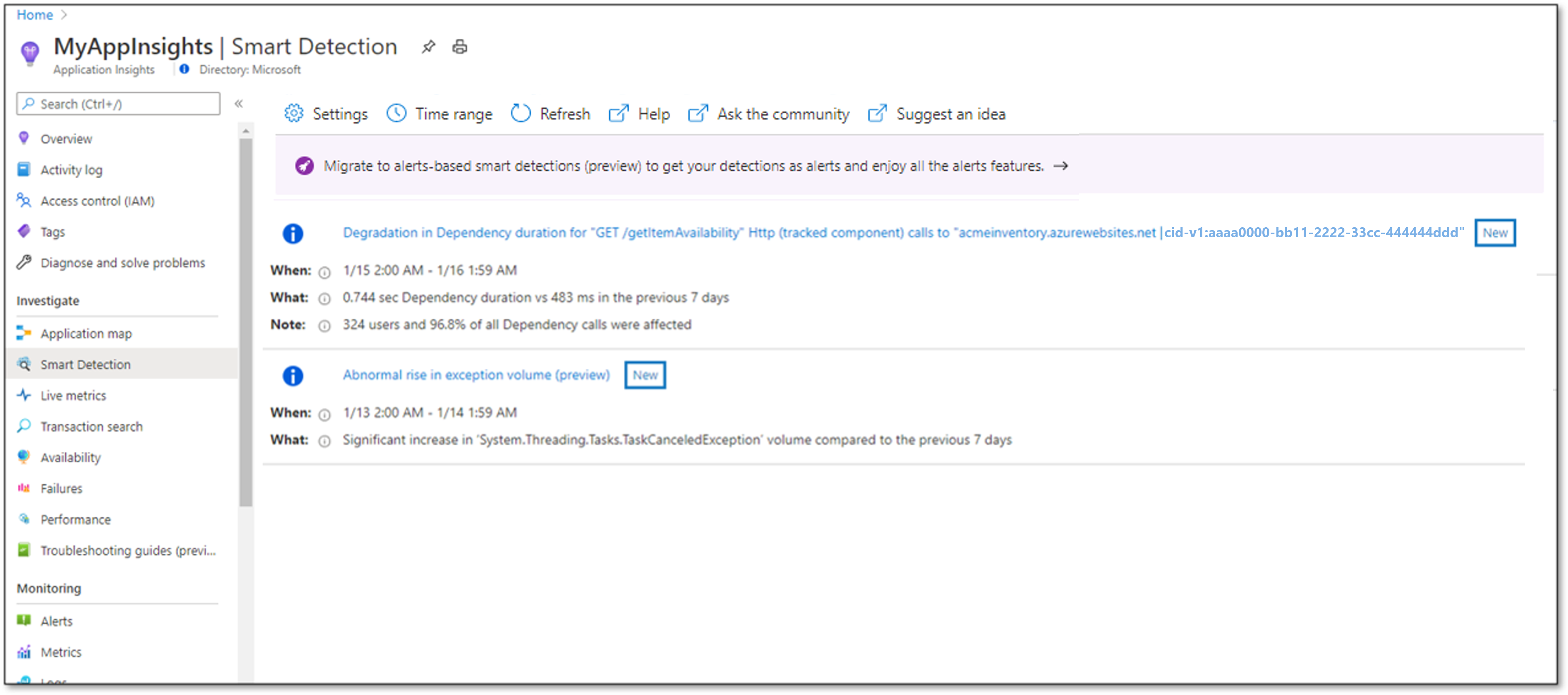Select Live metrics in sidebar
Screen dimensions: 1568x695
(73, 395)
